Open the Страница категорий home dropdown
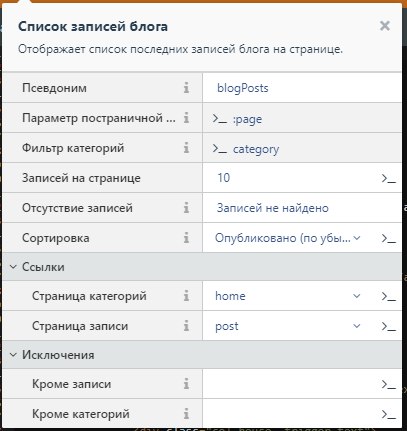Image resolution: width=407 pixels, height=431 pixels. (288, 296)
